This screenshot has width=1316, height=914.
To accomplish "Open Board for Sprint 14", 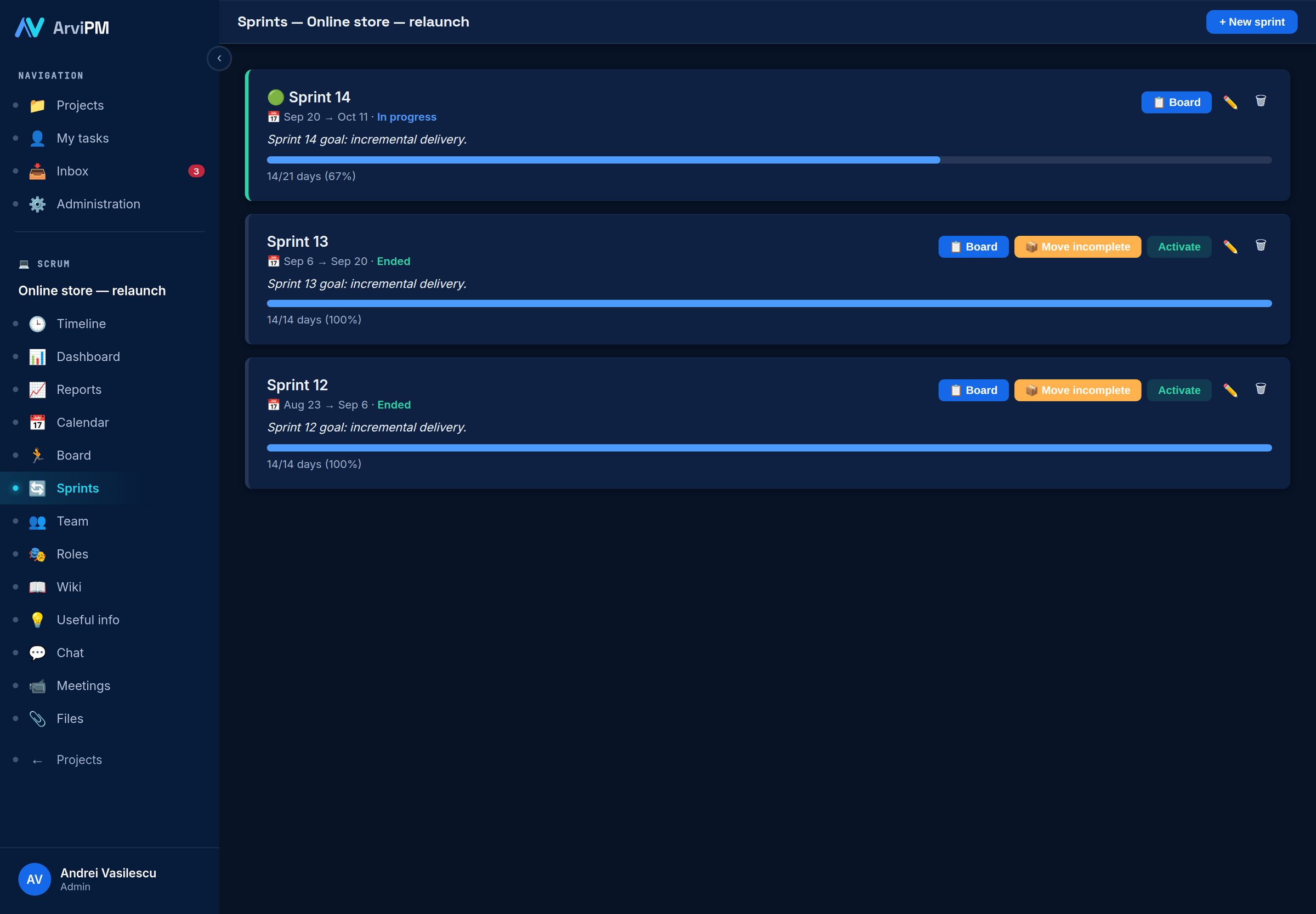I will point(1176,103).
